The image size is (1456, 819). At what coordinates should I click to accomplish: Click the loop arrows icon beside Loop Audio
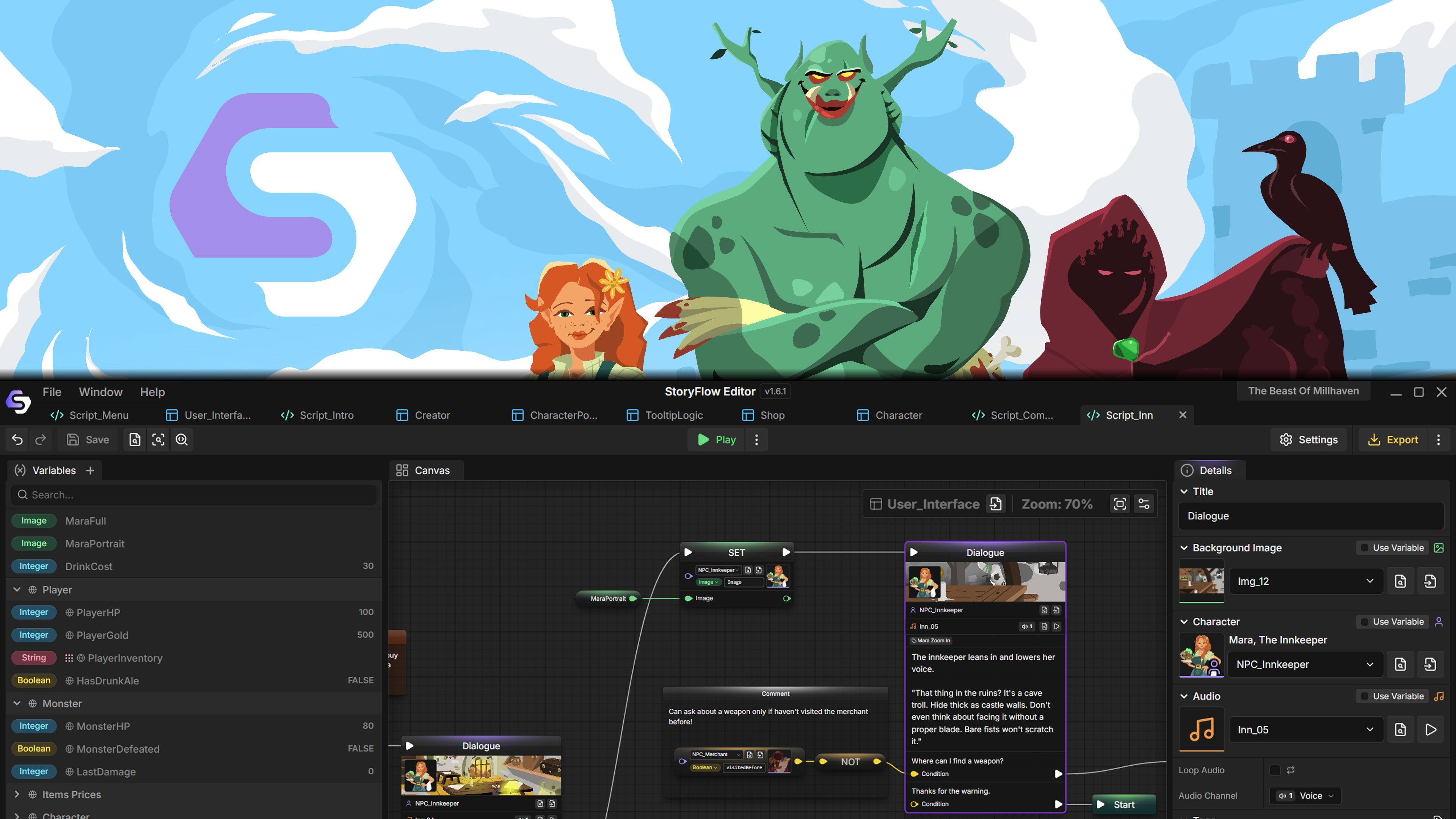click(1291, 770)
